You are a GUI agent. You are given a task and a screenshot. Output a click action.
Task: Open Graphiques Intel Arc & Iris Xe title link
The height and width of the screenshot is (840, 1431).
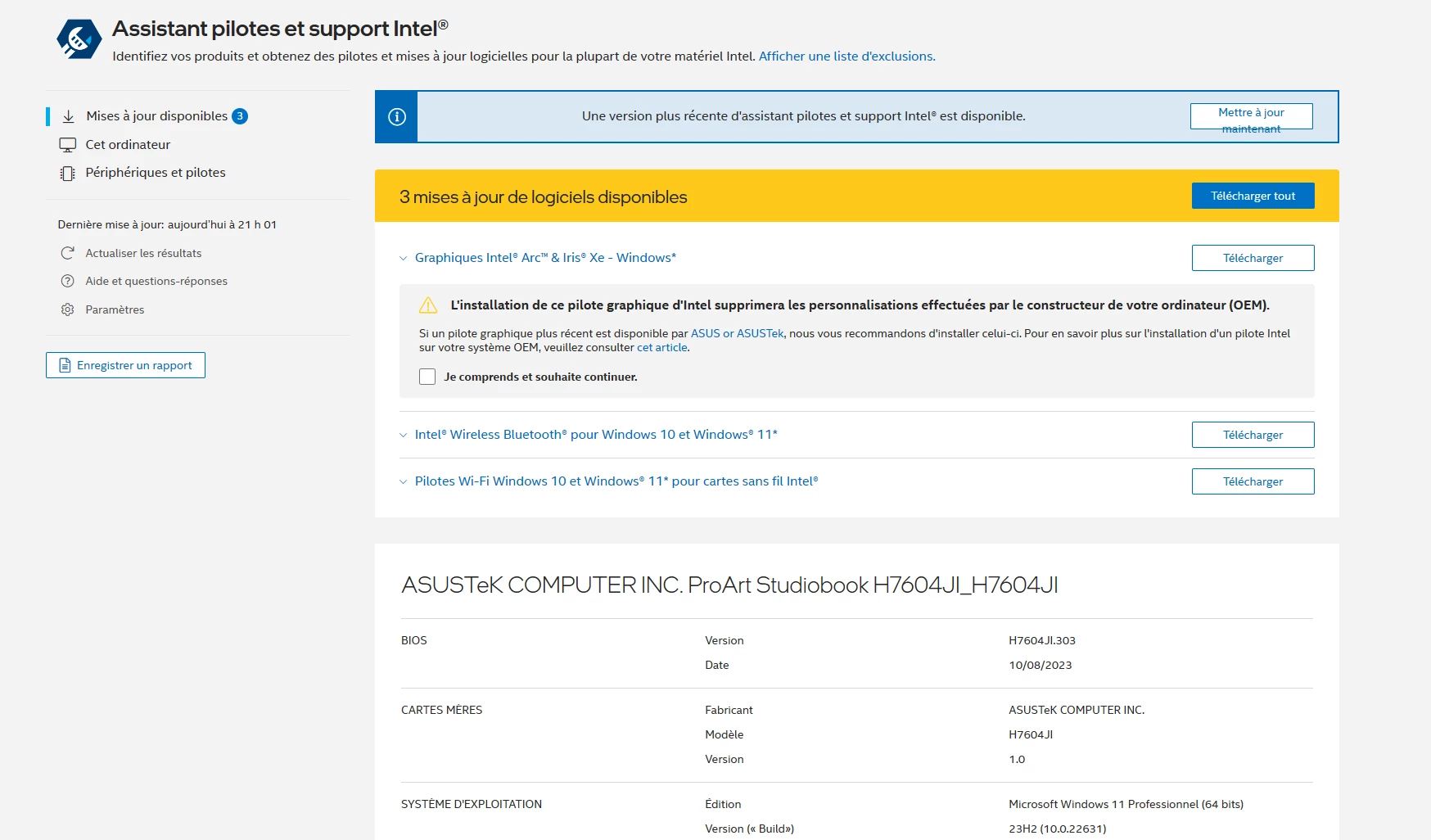(x=545, y=258)
